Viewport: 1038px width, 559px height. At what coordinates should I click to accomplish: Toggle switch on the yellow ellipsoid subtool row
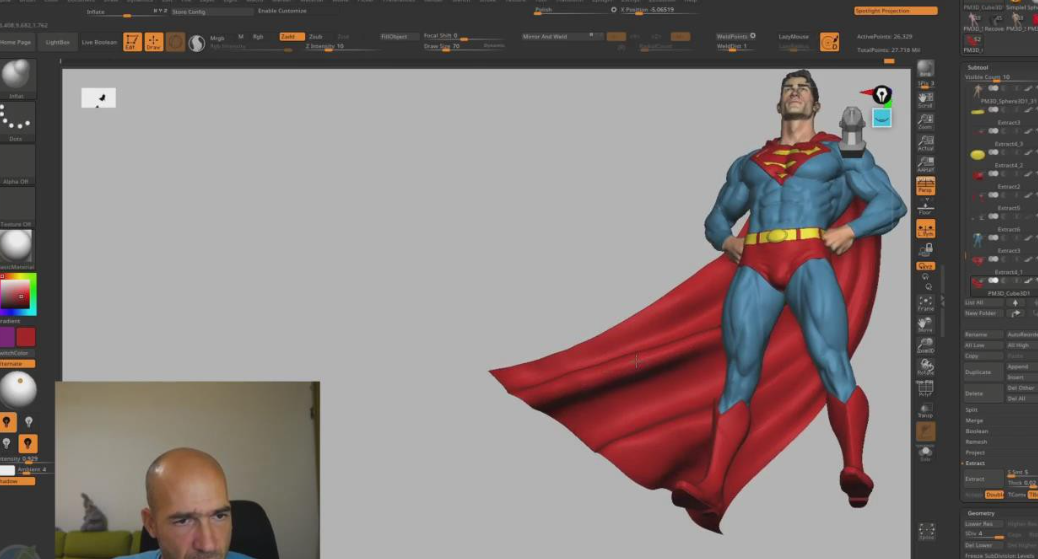(x=993, y=152)
